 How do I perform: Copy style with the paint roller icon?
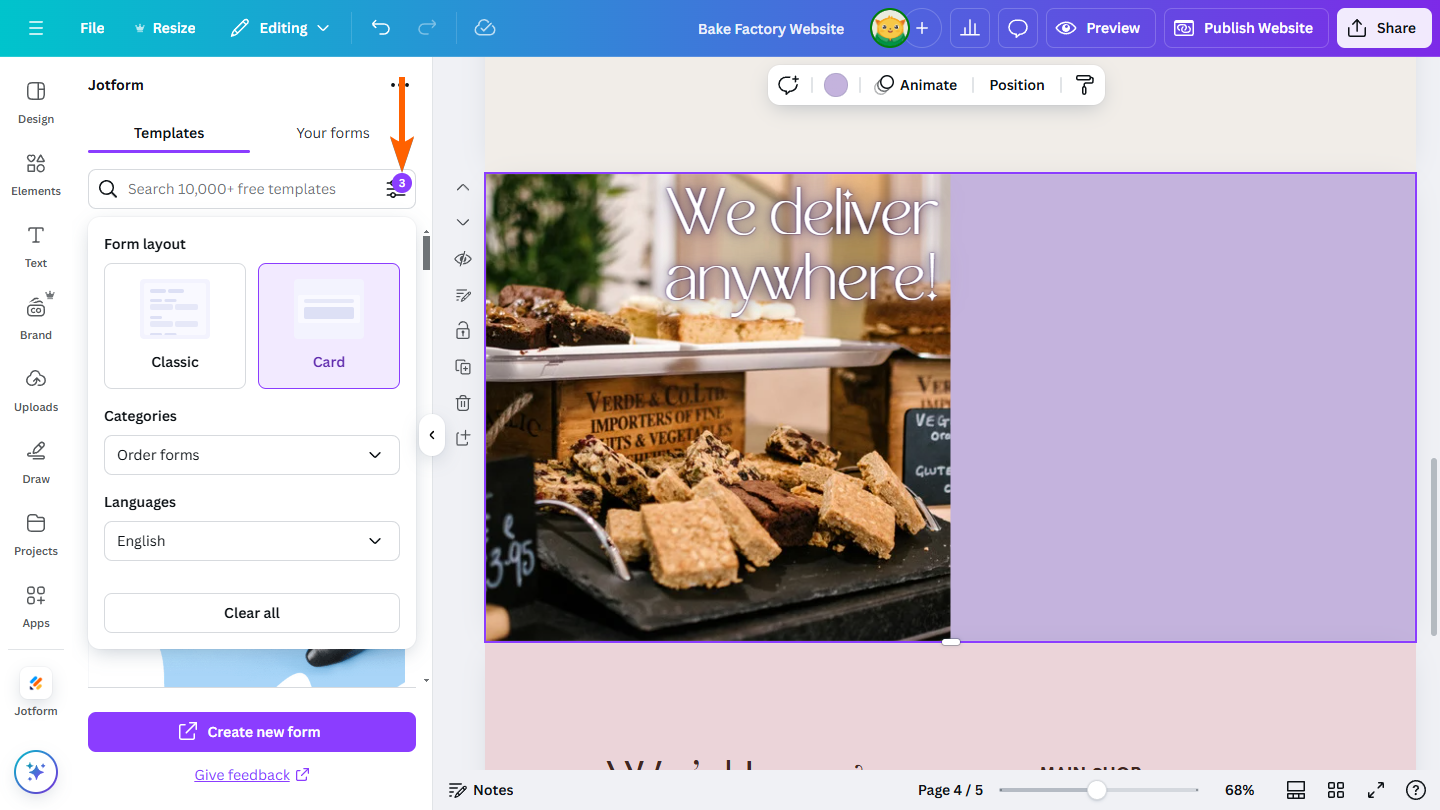[x=1084, y=85]
